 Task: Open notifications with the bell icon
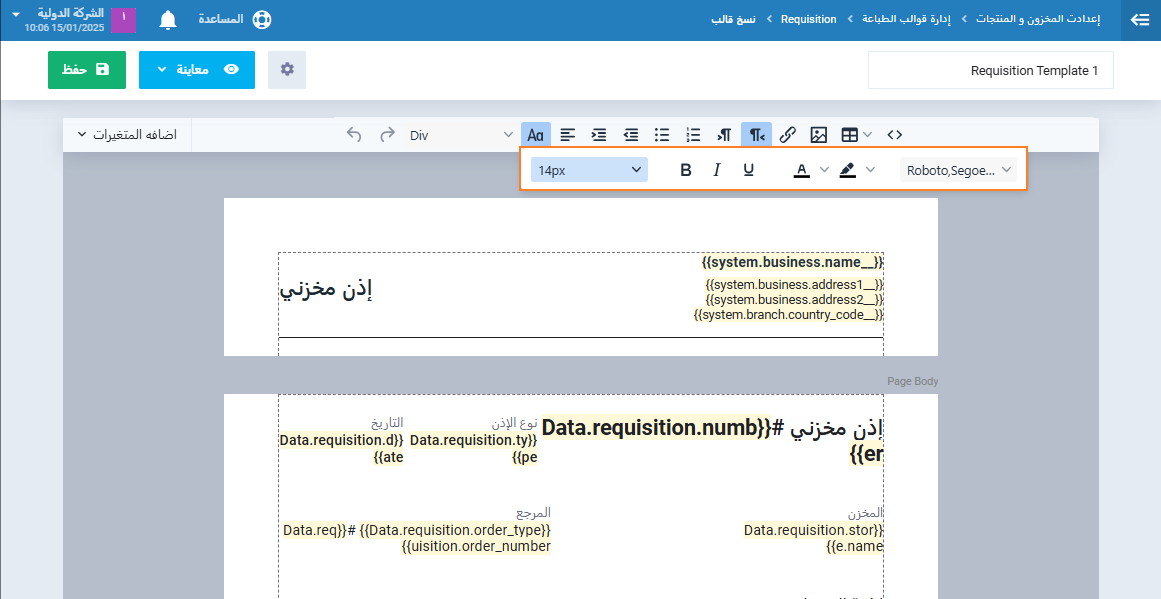click(x=168, y=20)
